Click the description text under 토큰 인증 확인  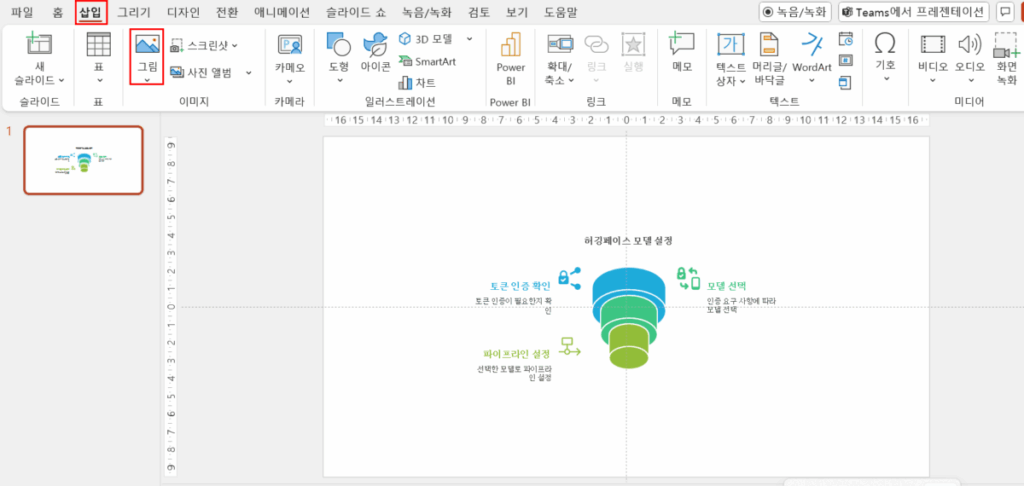click(514, 306)
